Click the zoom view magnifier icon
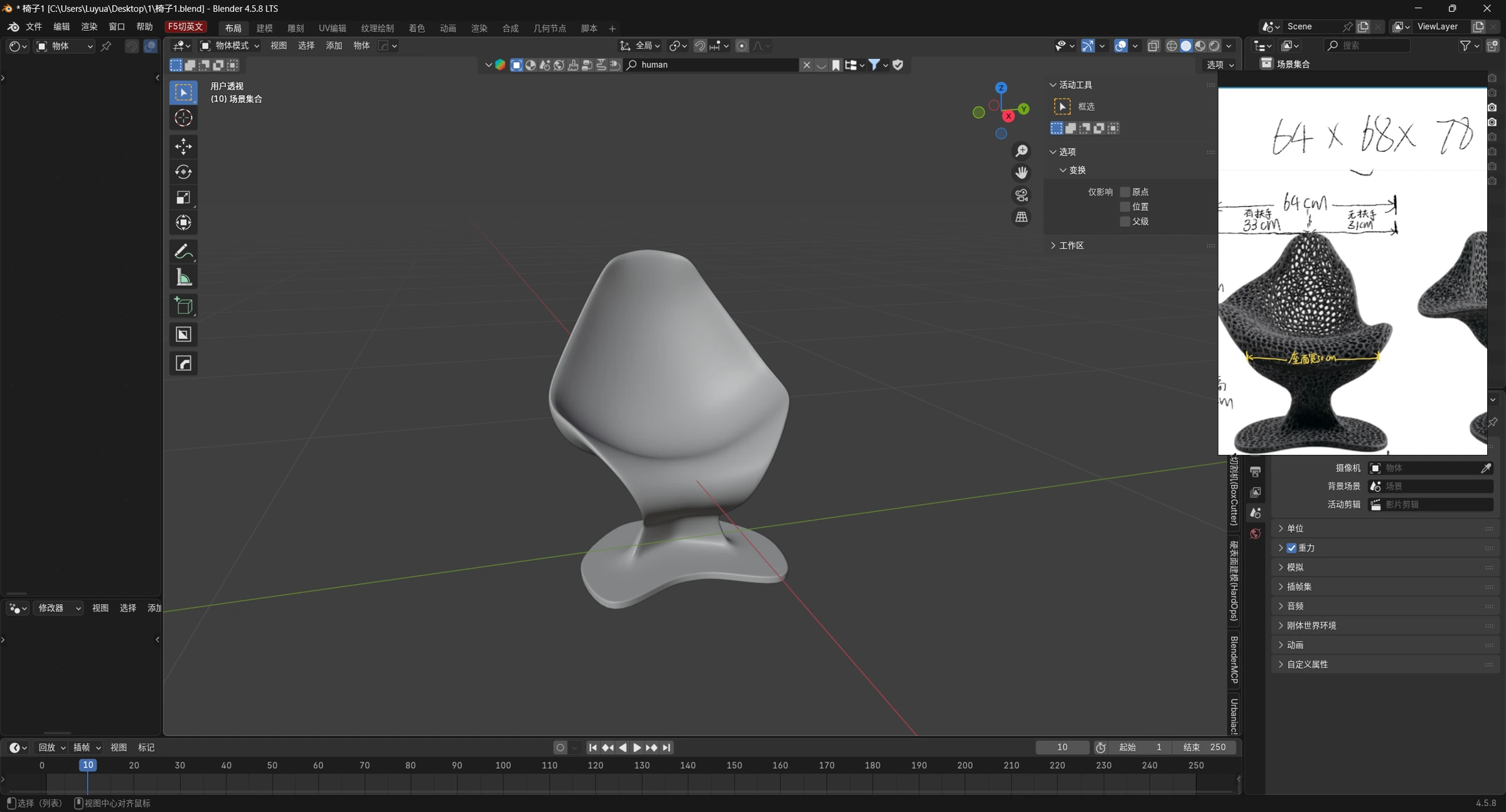This screenshot has width=1506, height=812. pyautogui.click(x=1022, y=151)
